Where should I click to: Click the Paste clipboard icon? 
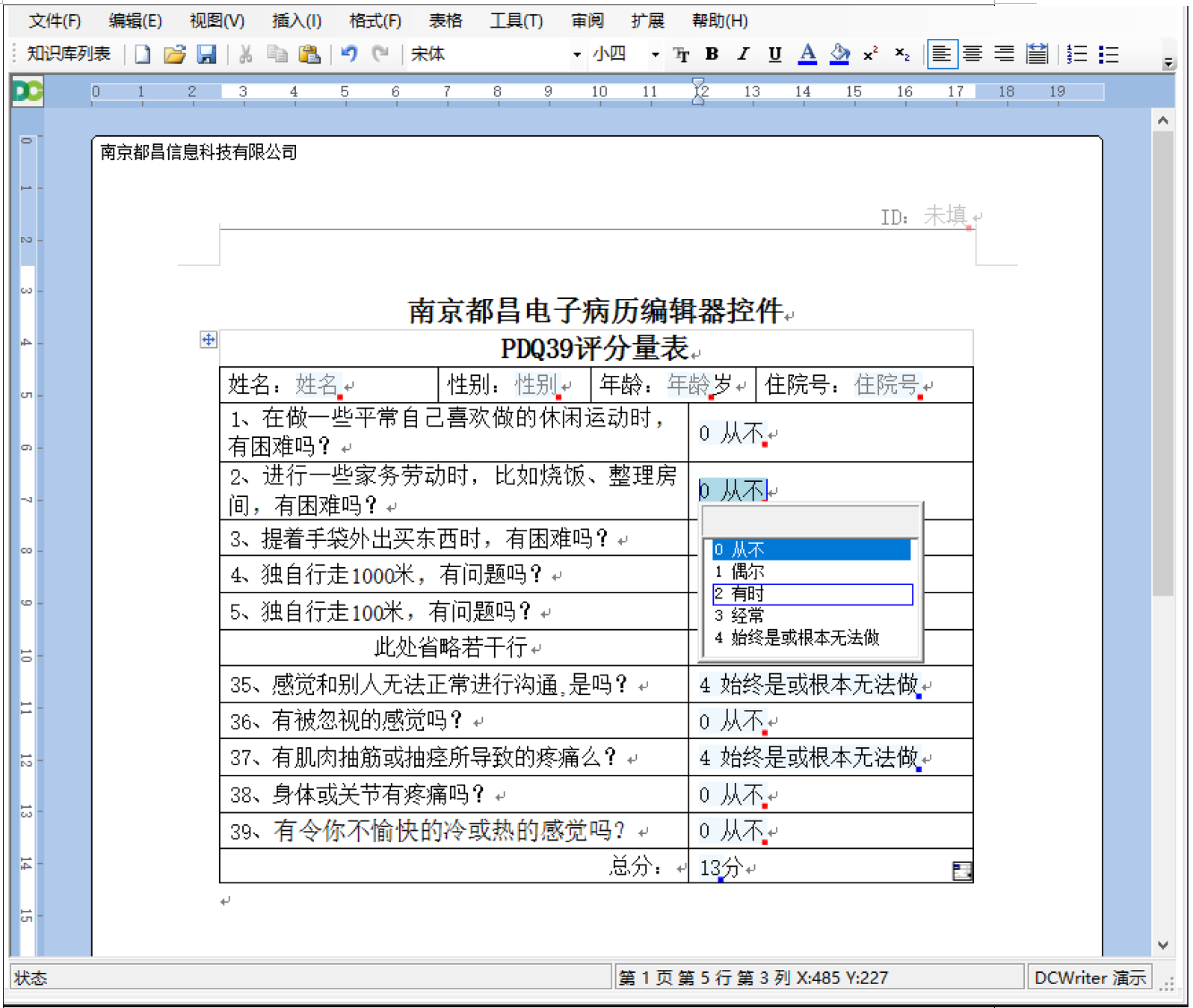(309, 55)
